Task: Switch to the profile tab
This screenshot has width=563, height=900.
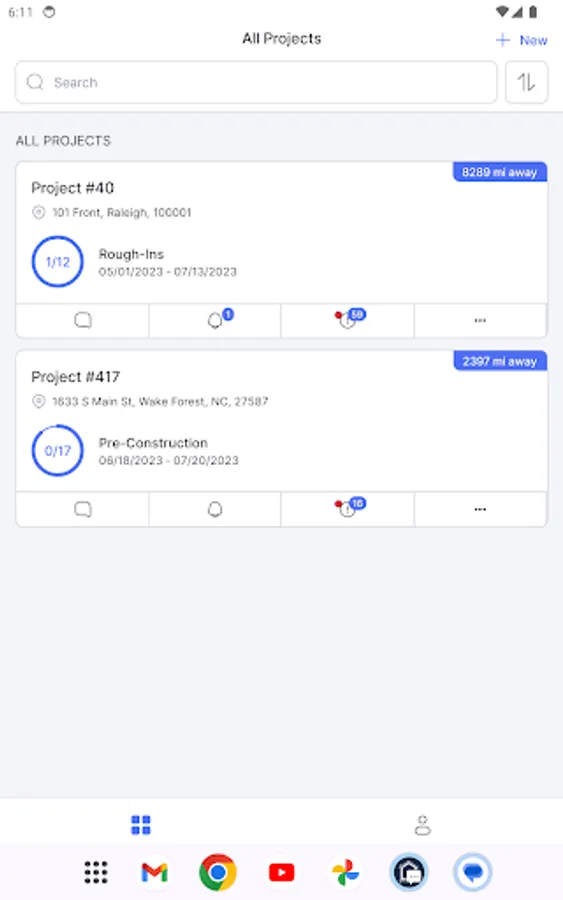Action: [422, 825]
